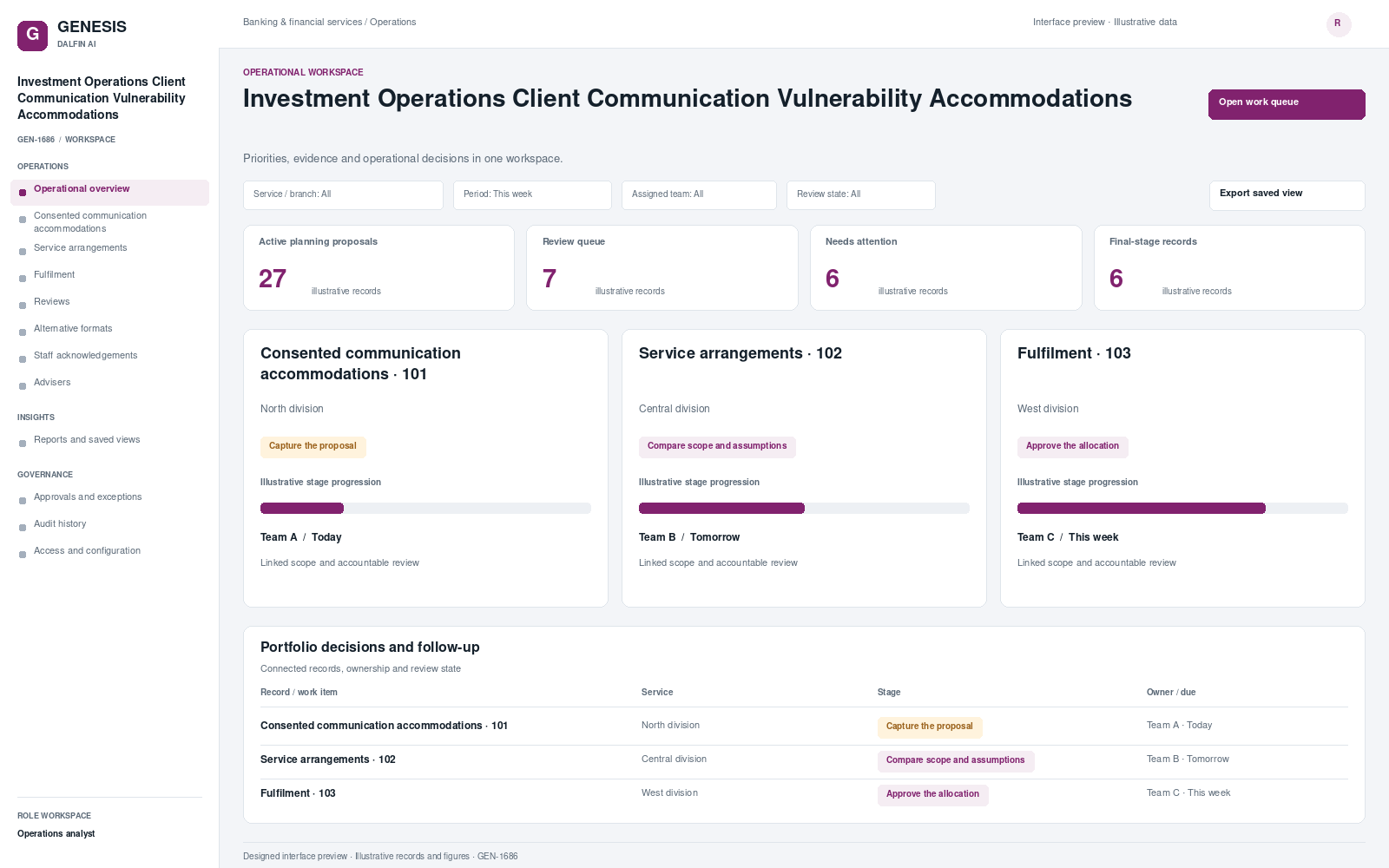Click Operations analyst role label
The height and width of the screenshot is (868, 1389).
coord(56,834)
